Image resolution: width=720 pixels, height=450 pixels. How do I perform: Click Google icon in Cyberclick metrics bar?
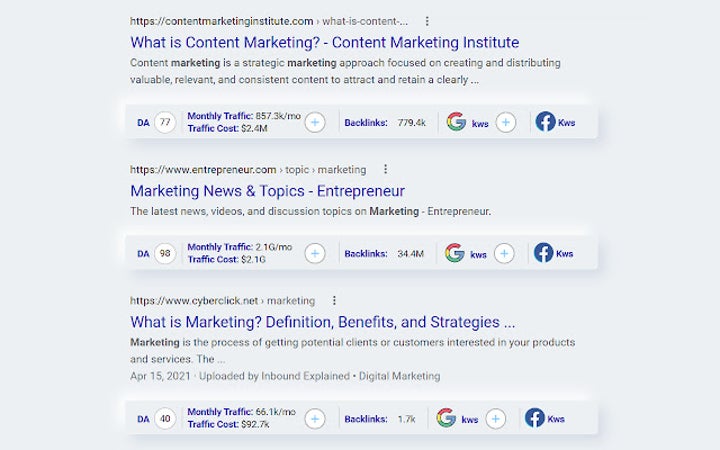[x=446, y=418]
